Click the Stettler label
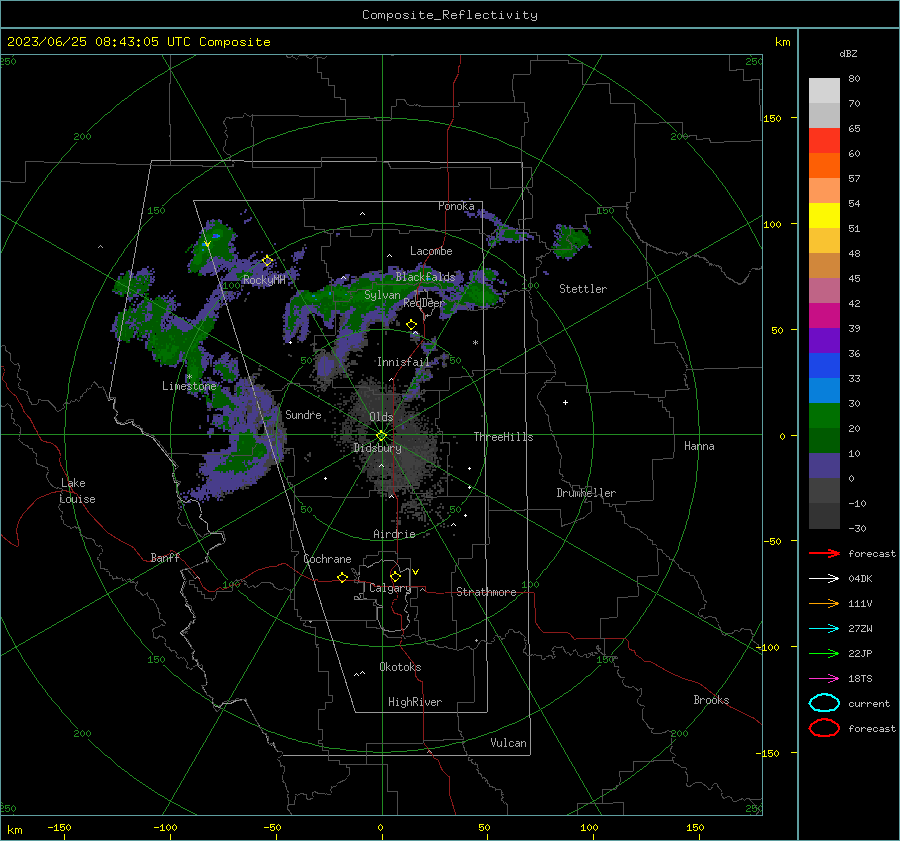Screen dimensions: 900x841 coord(583,289)
